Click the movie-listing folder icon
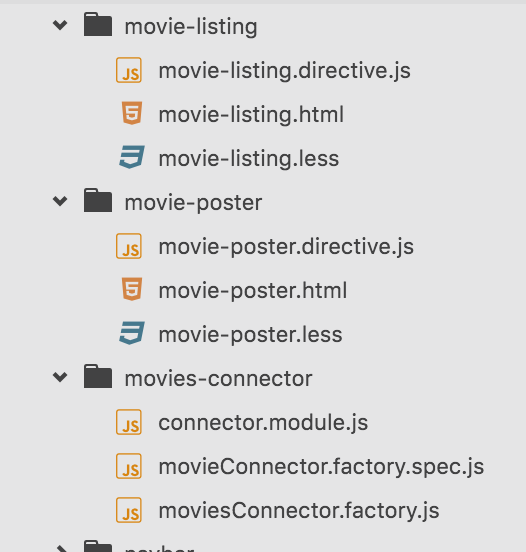Viewport: 526px width, 552px height. [98, 24]
